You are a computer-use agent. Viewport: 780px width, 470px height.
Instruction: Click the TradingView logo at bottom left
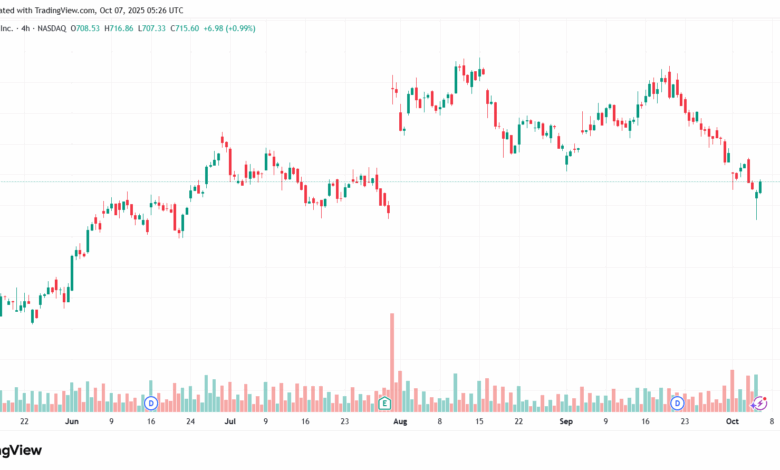pos(20,452)
